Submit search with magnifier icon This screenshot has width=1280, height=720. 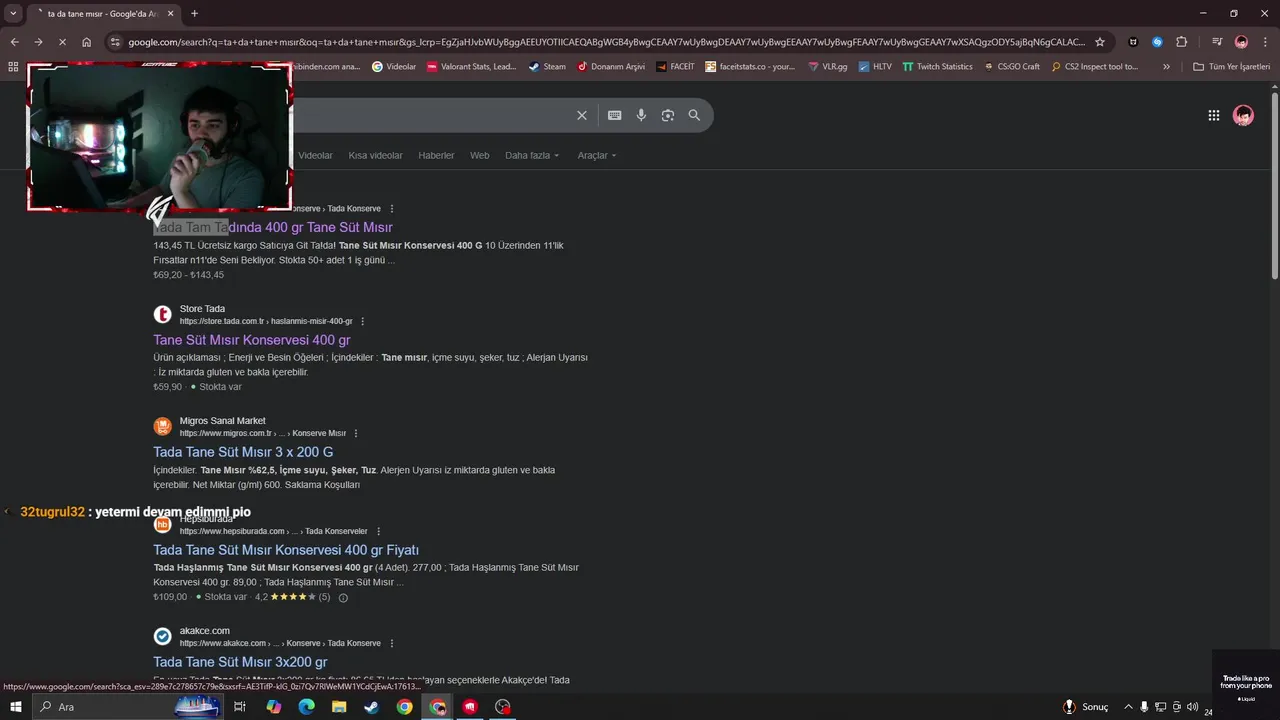[694, 115]
